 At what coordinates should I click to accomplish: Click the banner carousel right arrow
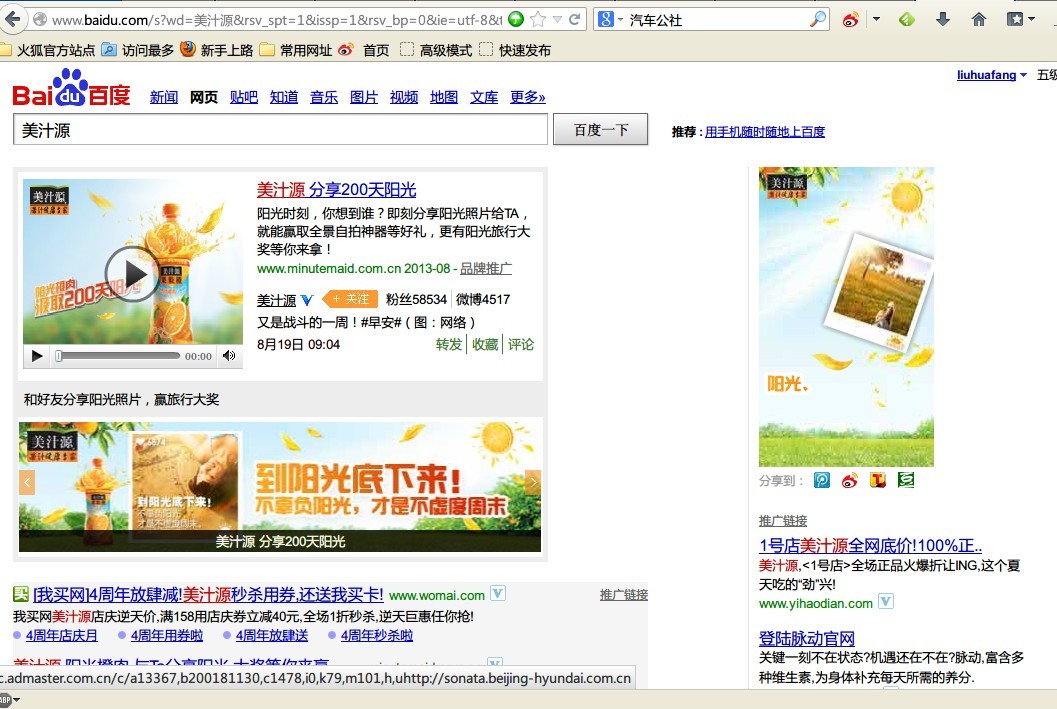click(533, 483)
